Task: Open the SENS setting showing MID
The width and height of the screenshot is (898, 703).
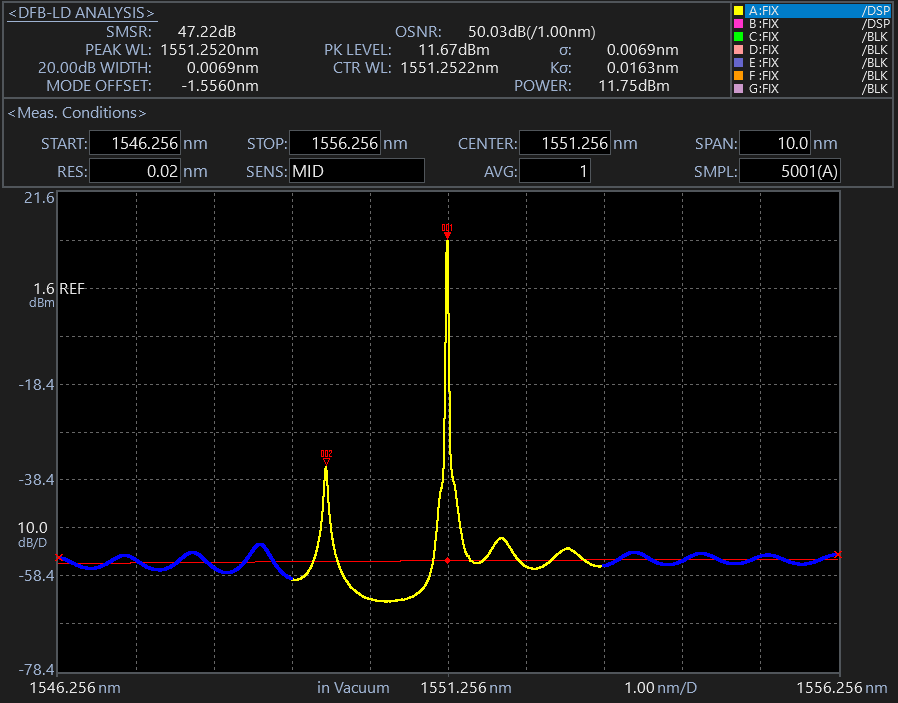Action: click(x=356, y=171)
